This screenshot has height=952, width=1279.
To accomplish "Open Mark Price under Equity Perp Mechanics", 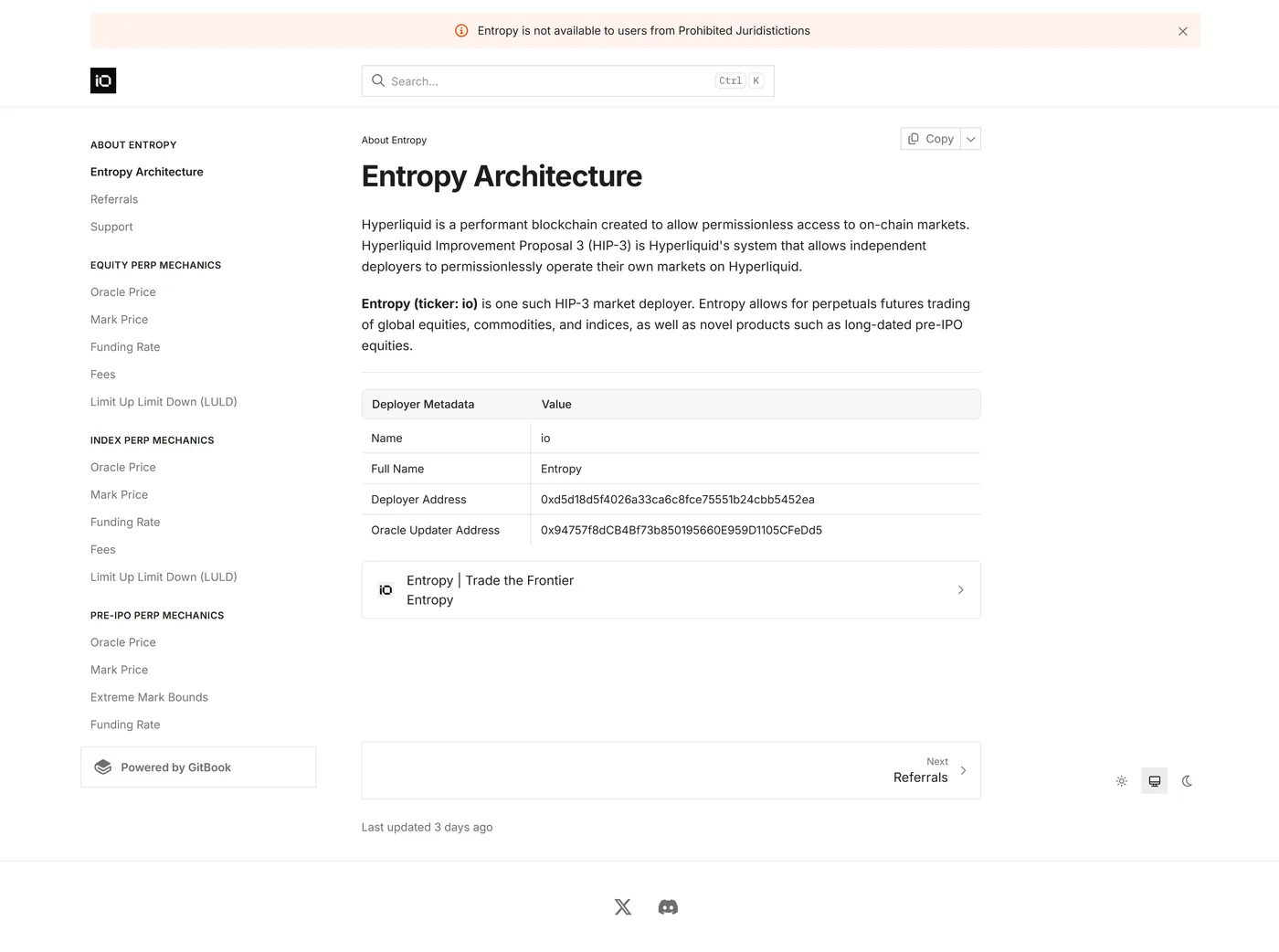I will [119, 320].
